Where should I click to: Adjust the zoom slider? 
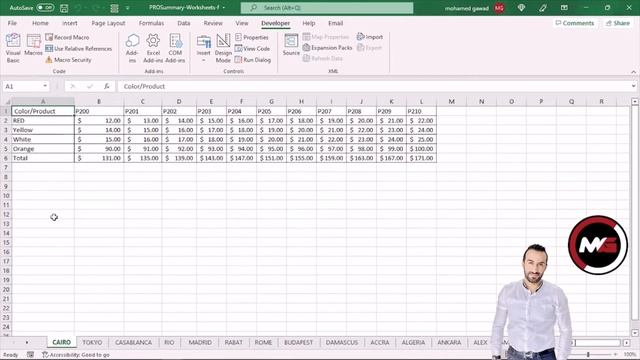588,354
